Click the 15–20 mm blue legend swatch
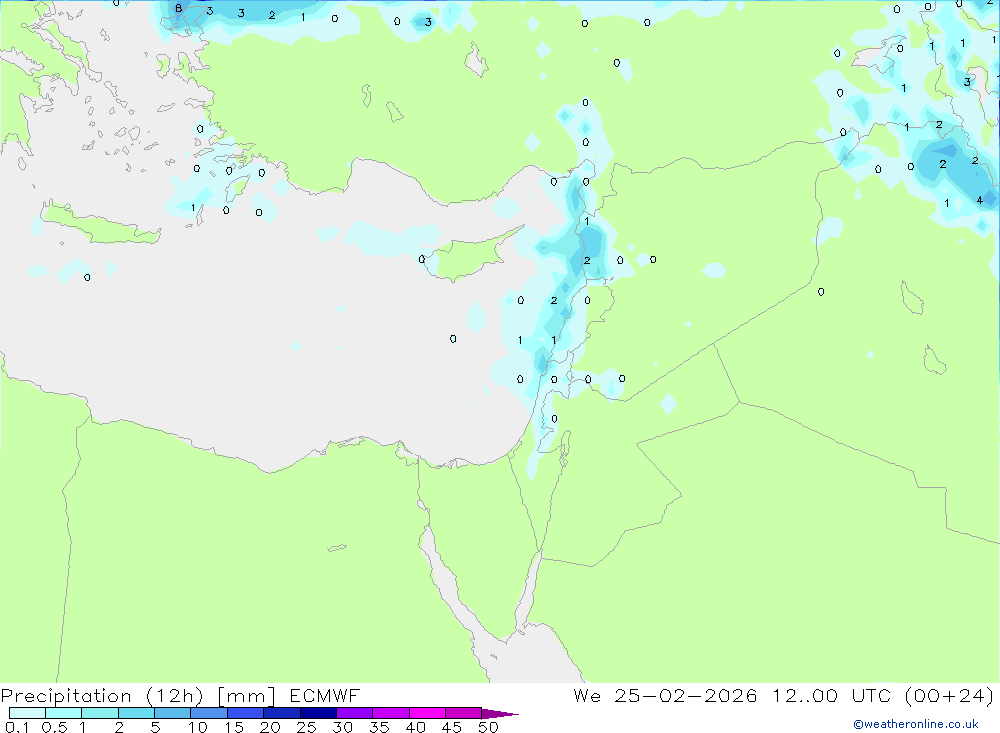Image resolution: width=1000 pixels, height=733 pixels. coord(246,713)
